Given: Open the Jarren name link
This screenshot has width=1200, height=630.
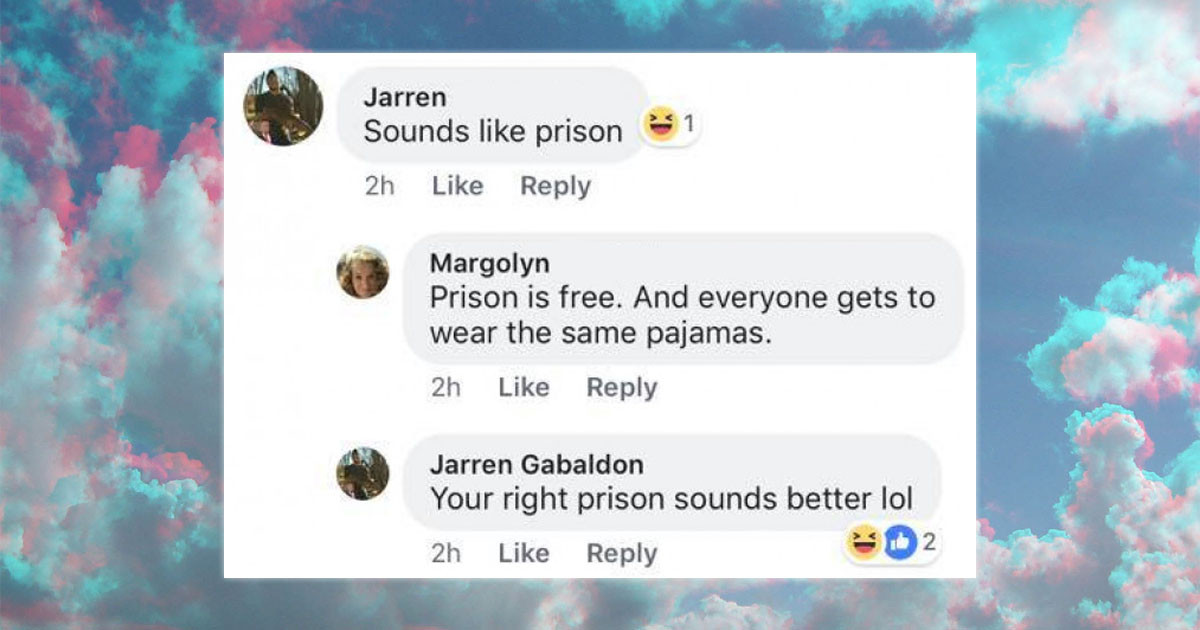Looking at the screenshot, I should point(405,98).
